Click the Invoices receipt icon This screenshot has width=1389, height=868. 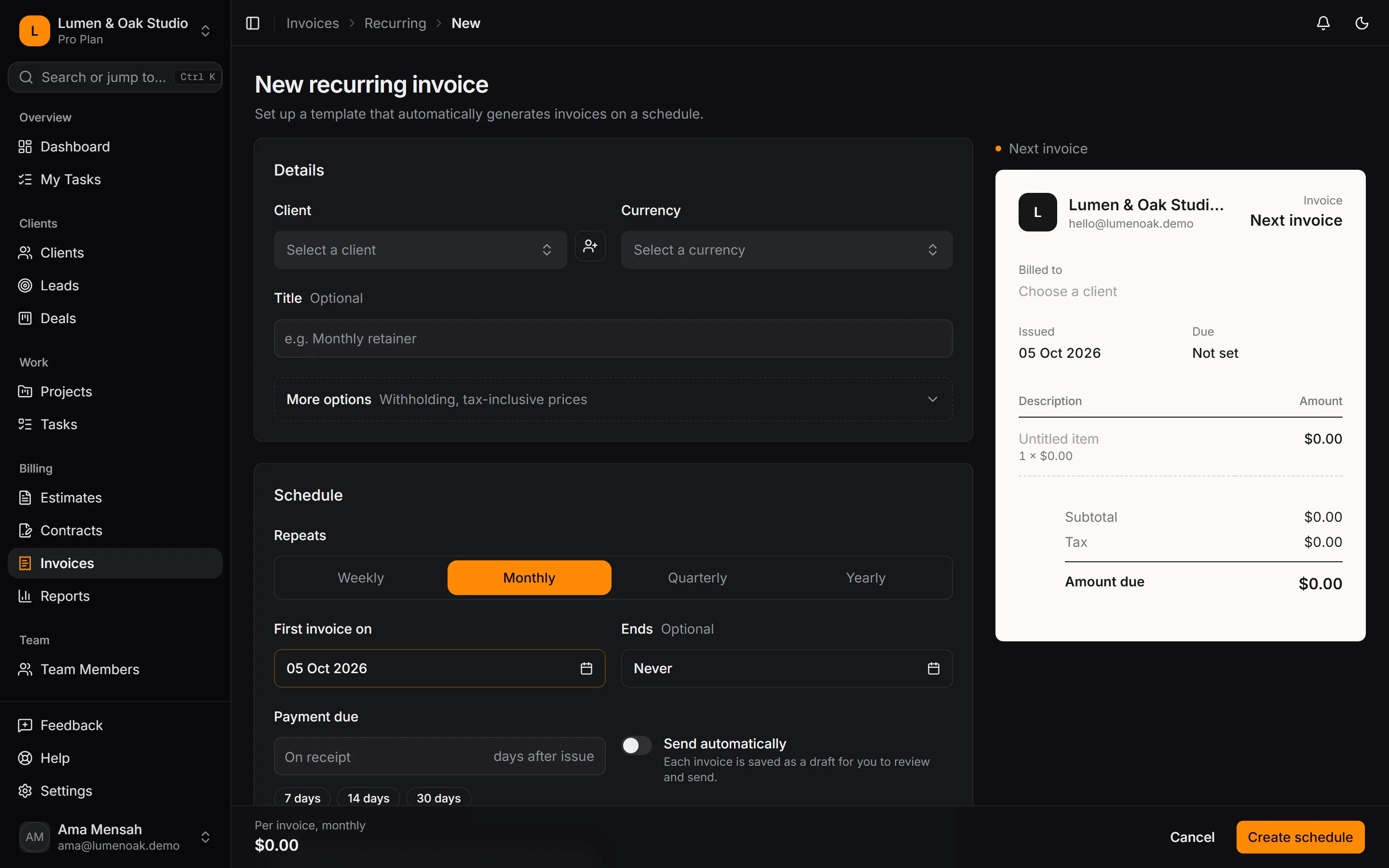pos(25,563)
